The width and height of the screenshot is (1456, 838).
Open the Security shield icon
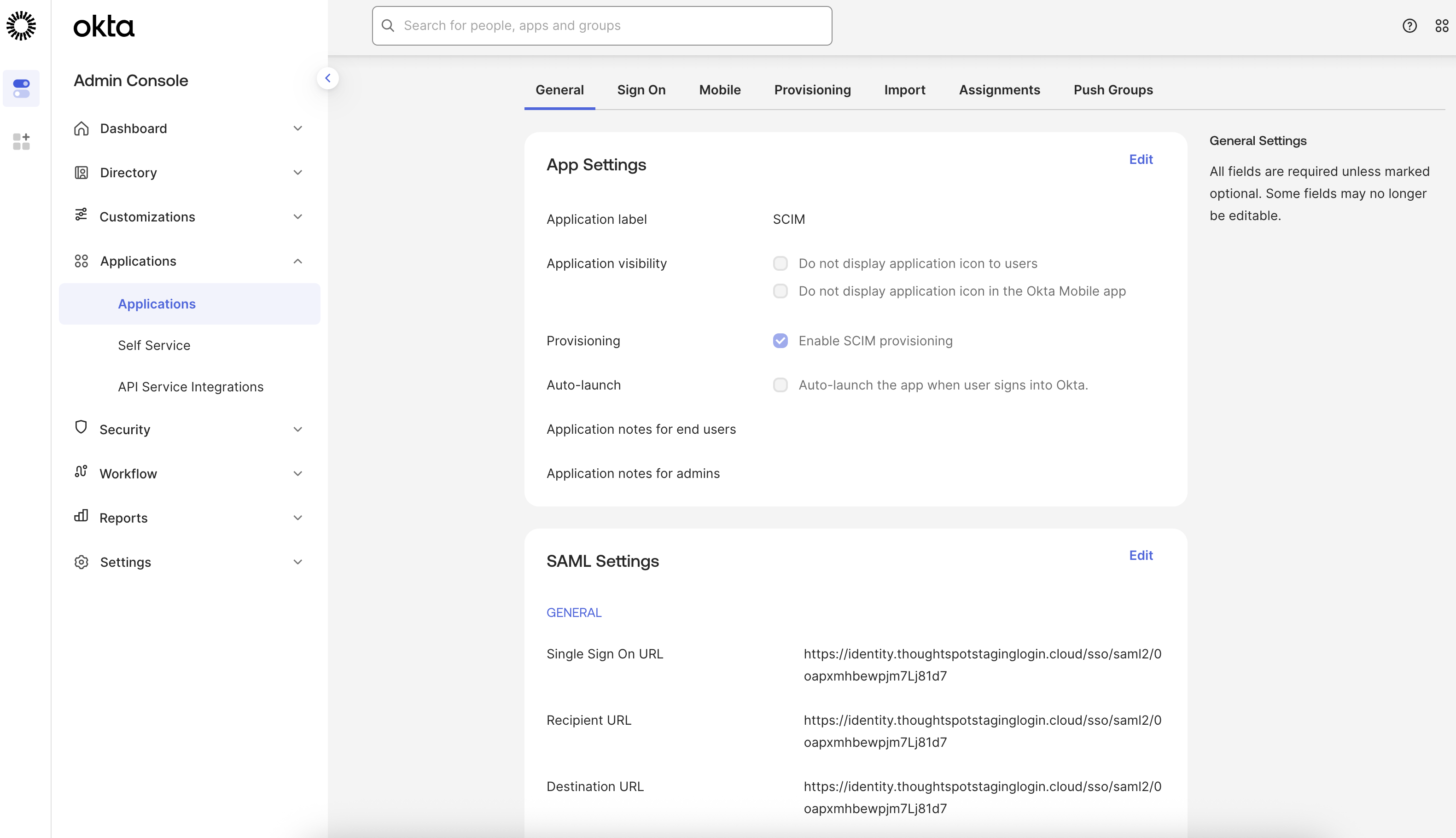click(x=81, y=429)
